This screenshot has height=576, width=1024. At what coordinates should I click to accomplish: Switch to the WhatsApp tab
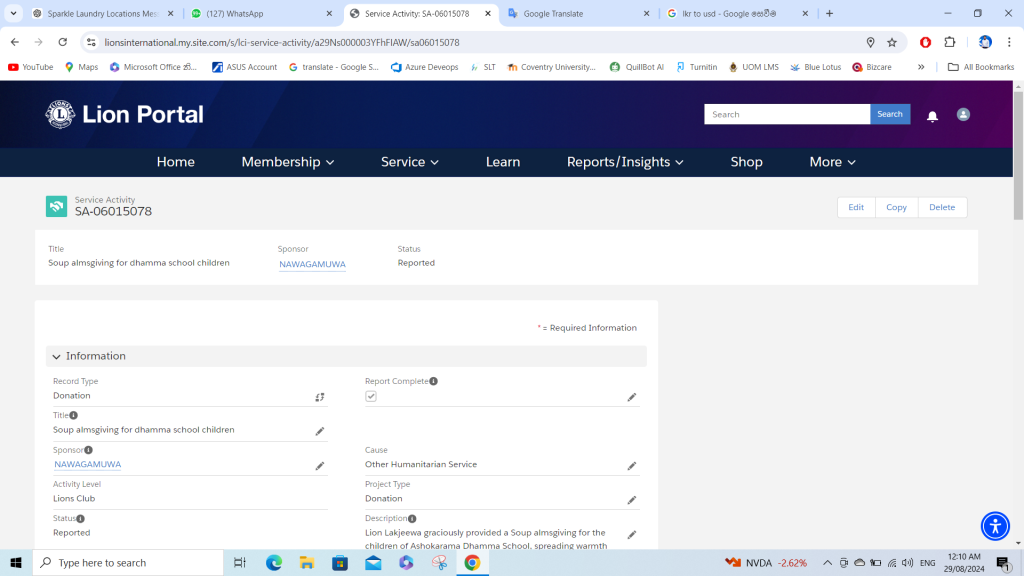[x=261, y=14]
